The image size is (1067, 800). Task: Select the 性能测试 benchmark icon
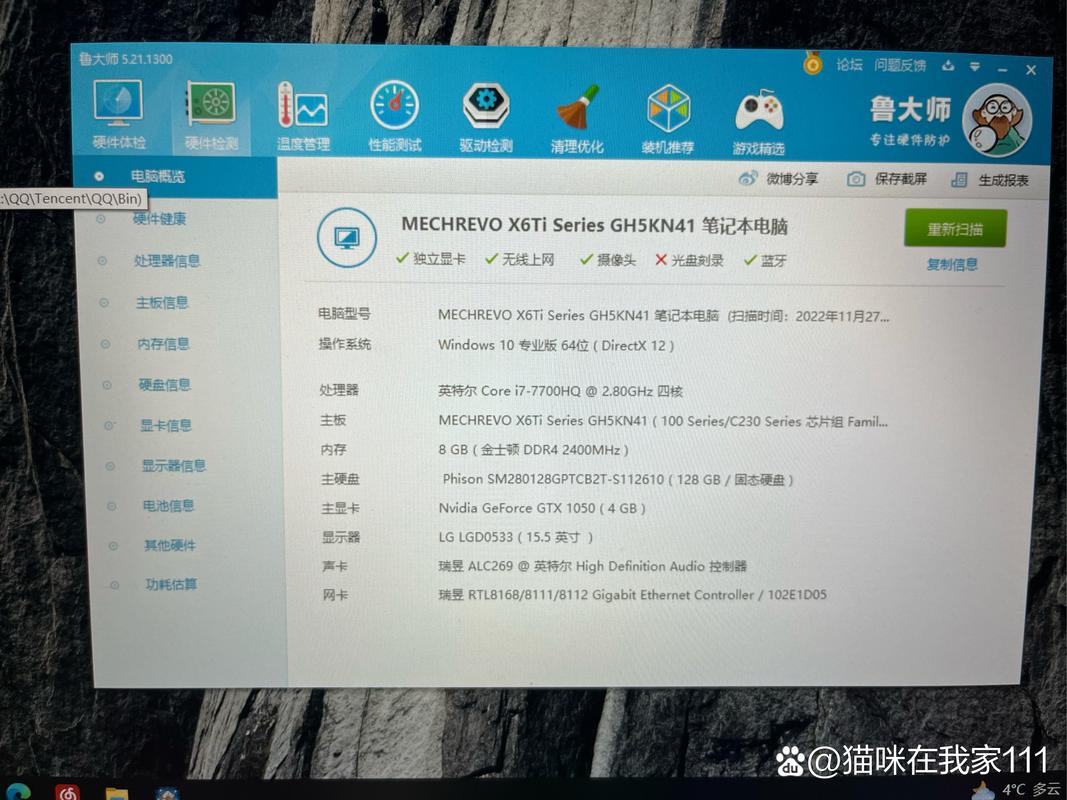[394, 113]
